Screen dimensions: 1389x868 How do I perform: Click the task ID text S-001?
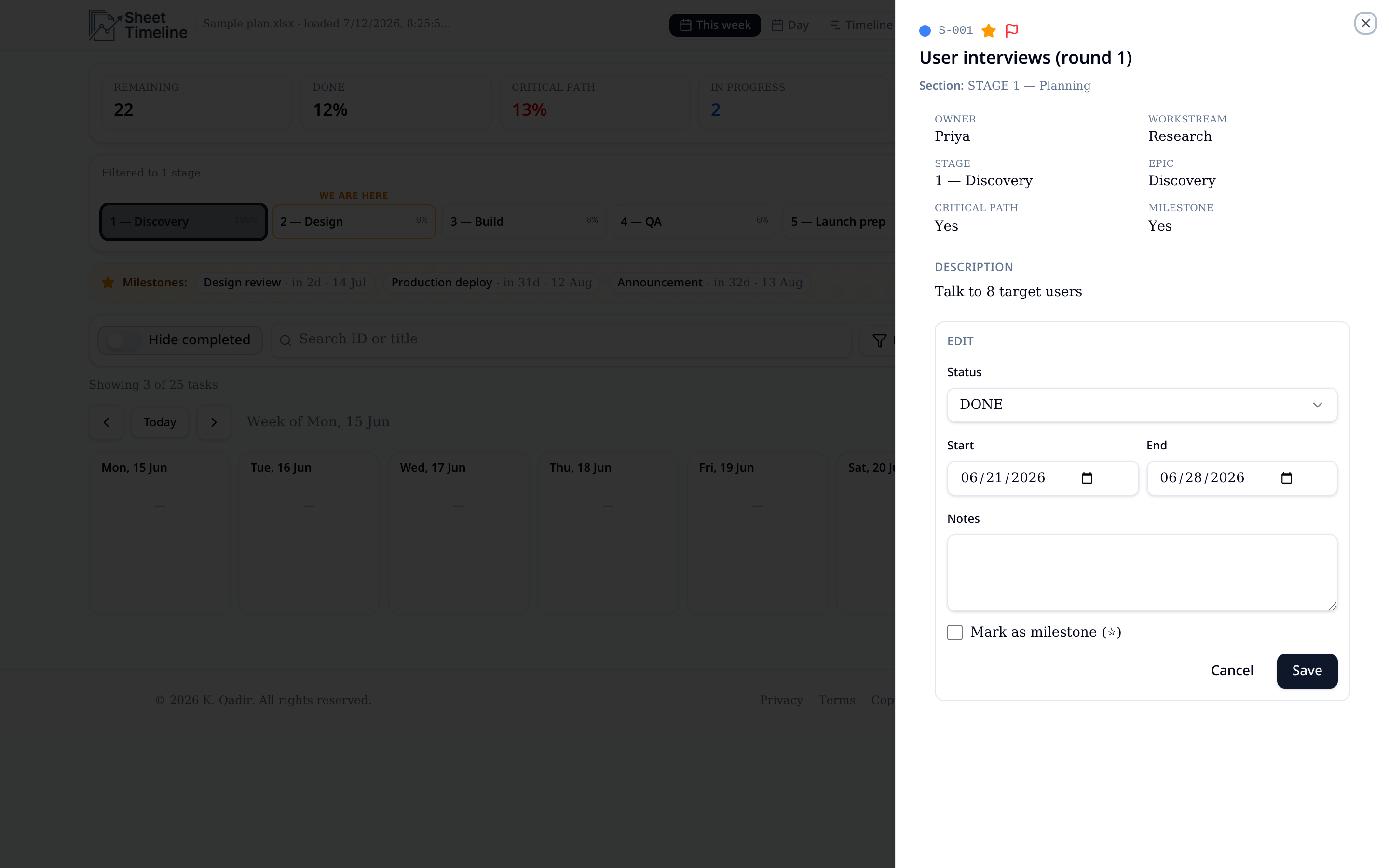click(x=955, y=30)
